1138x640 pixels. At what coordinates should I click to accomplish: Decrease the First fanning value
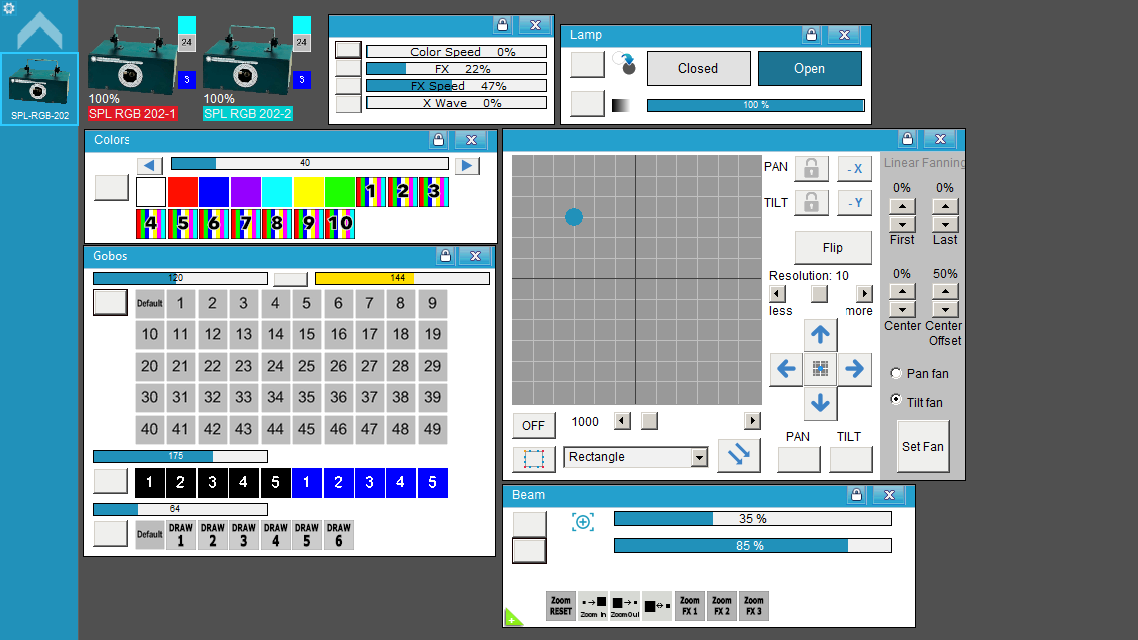tap(902, 224)
